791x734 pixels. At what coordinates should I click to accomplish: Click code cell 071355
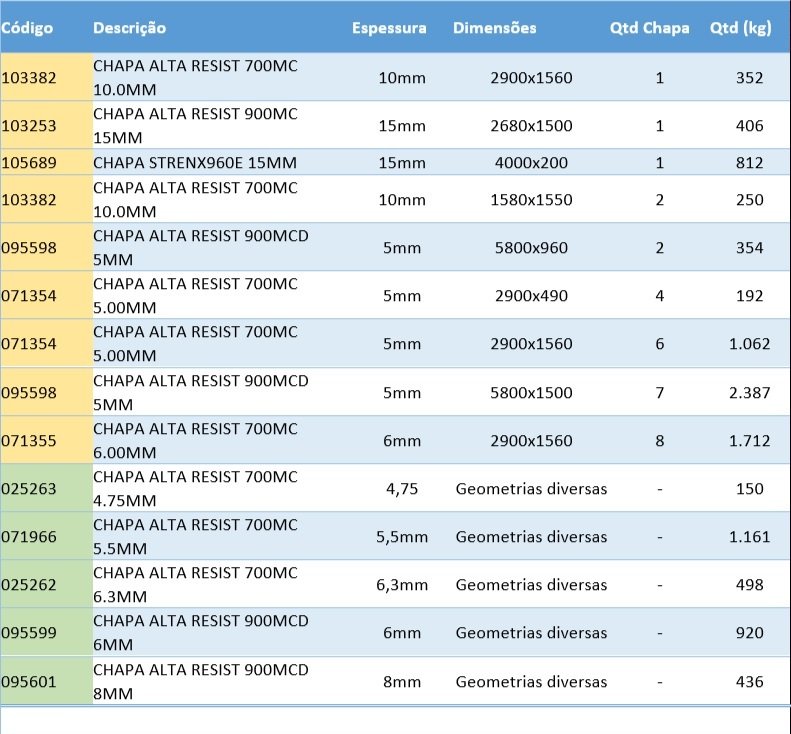(x=30, y=441)
